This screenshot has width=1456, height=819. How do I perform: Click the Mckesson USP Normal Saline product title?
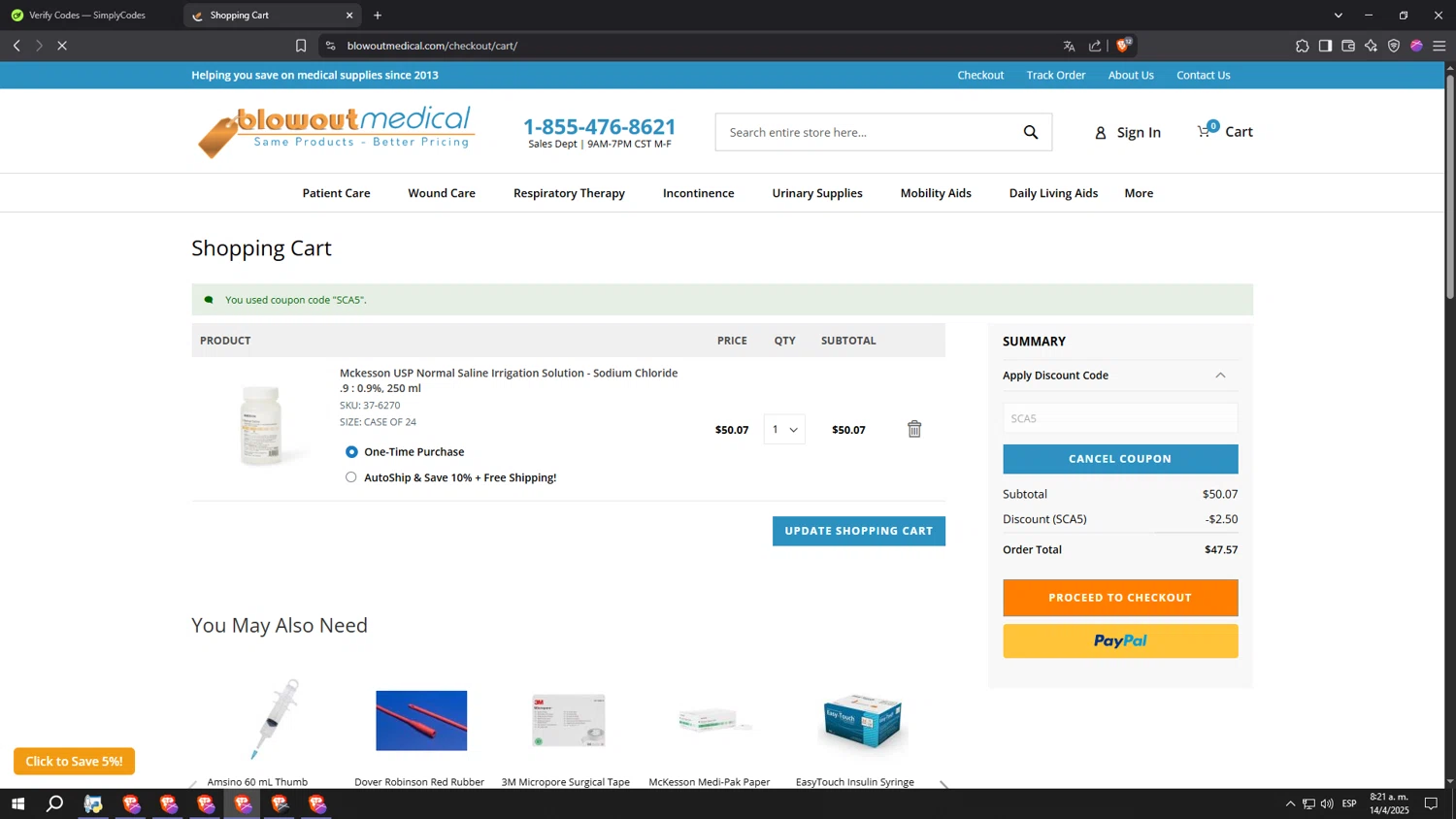[x=509, y=380]
